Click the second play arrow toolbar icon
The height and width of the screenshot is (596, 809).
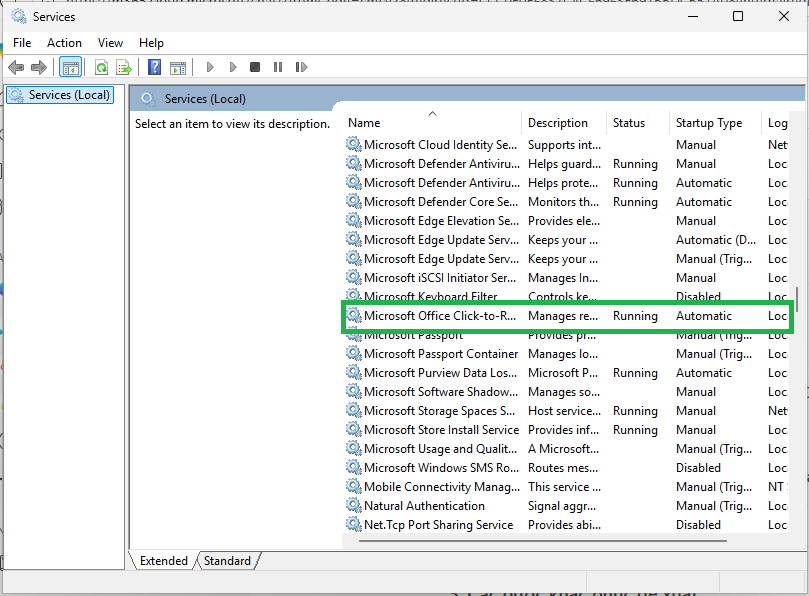[x=233, y=67]
